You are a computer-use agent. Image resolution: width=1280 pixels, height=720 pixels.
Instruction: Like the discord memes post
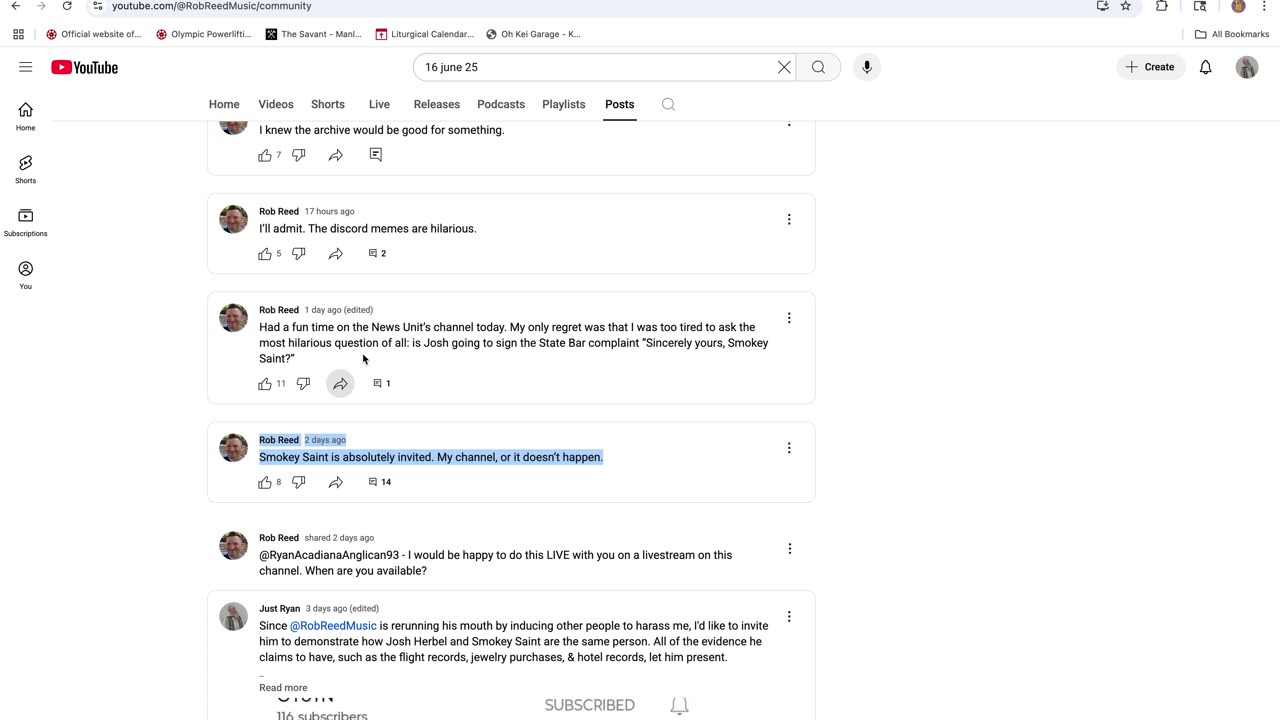coord(265,254)
